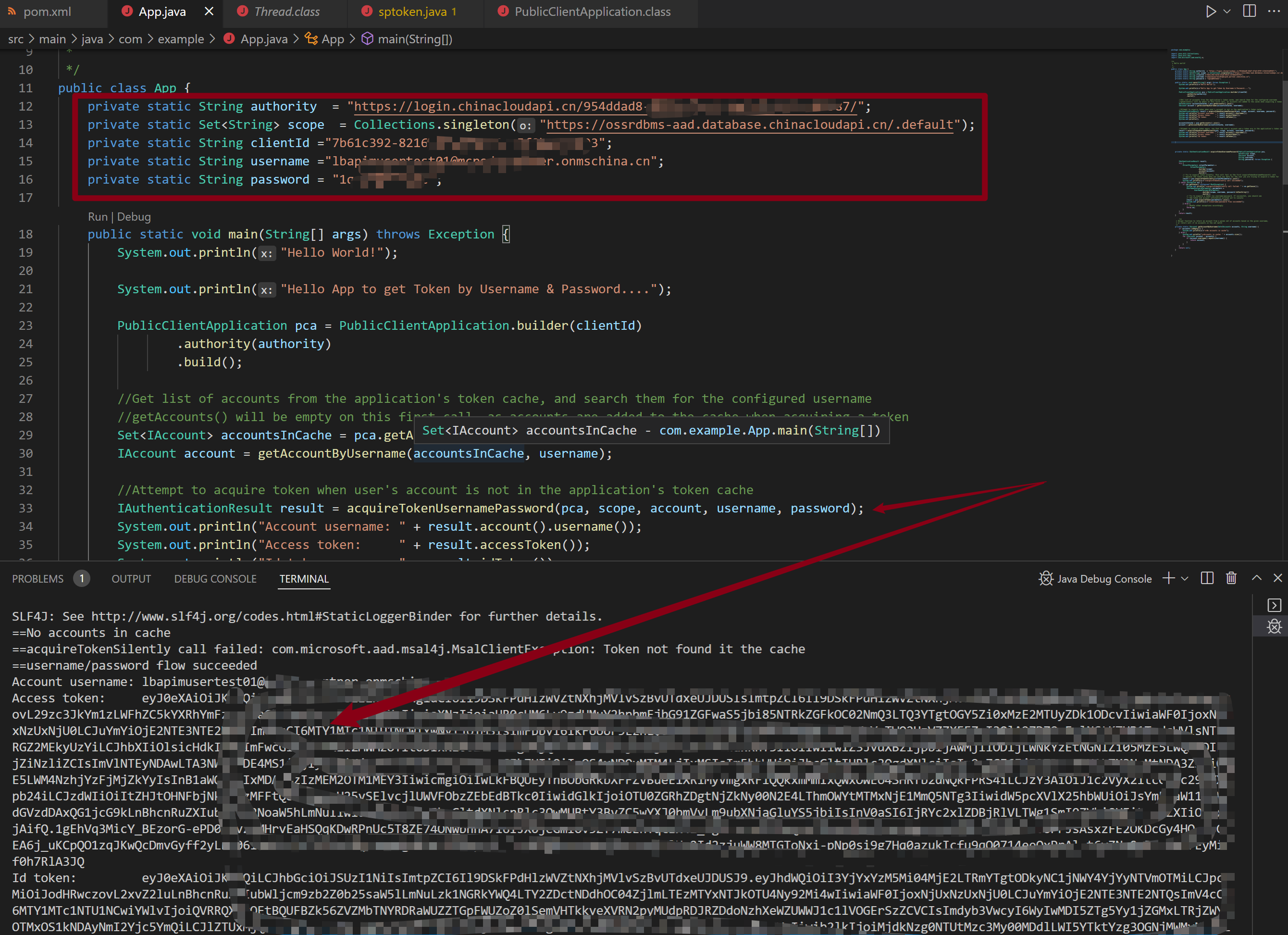Open the pom.xml tab

click(47, 12)
